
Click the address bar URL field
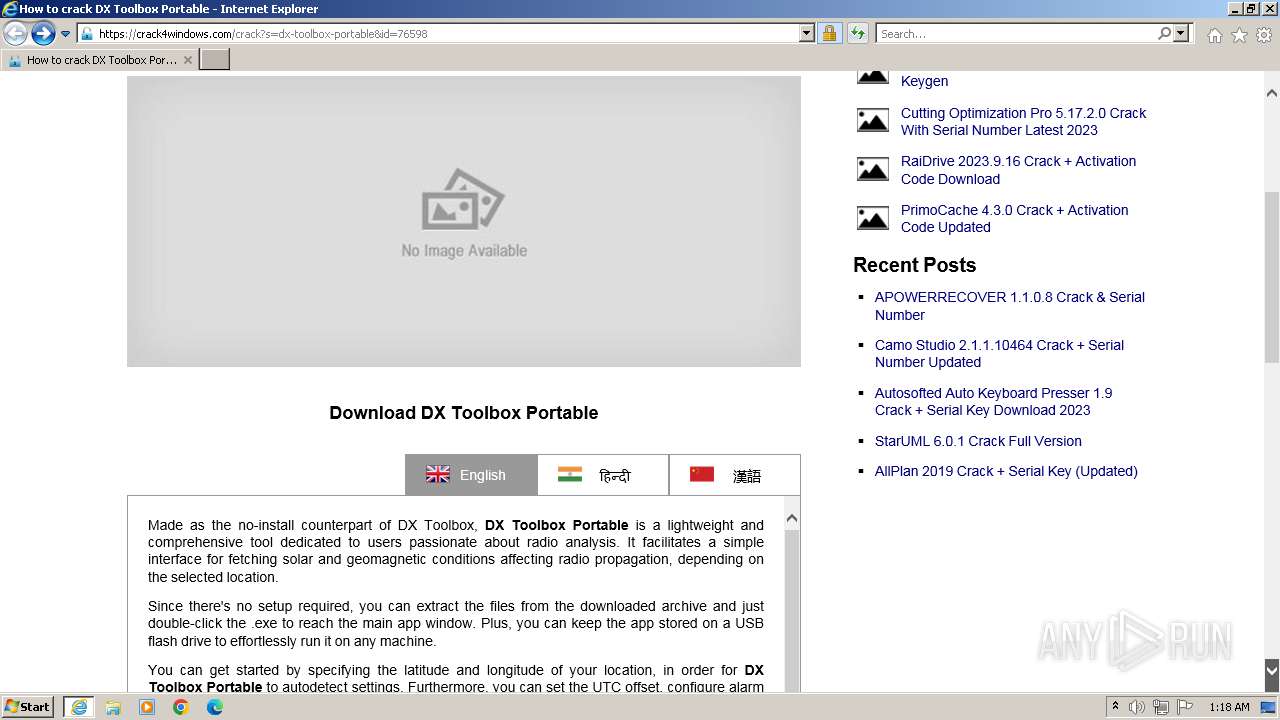coord(439,34)
